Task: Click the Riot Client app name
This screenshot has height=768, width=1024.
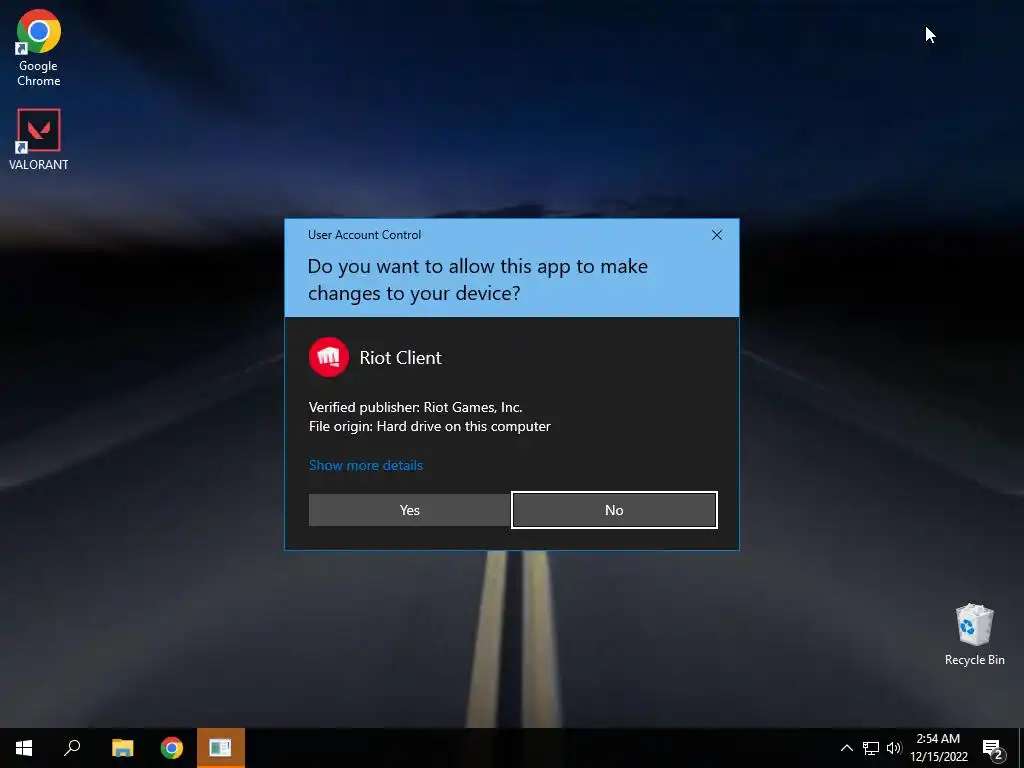Action: tap(400, 357)
